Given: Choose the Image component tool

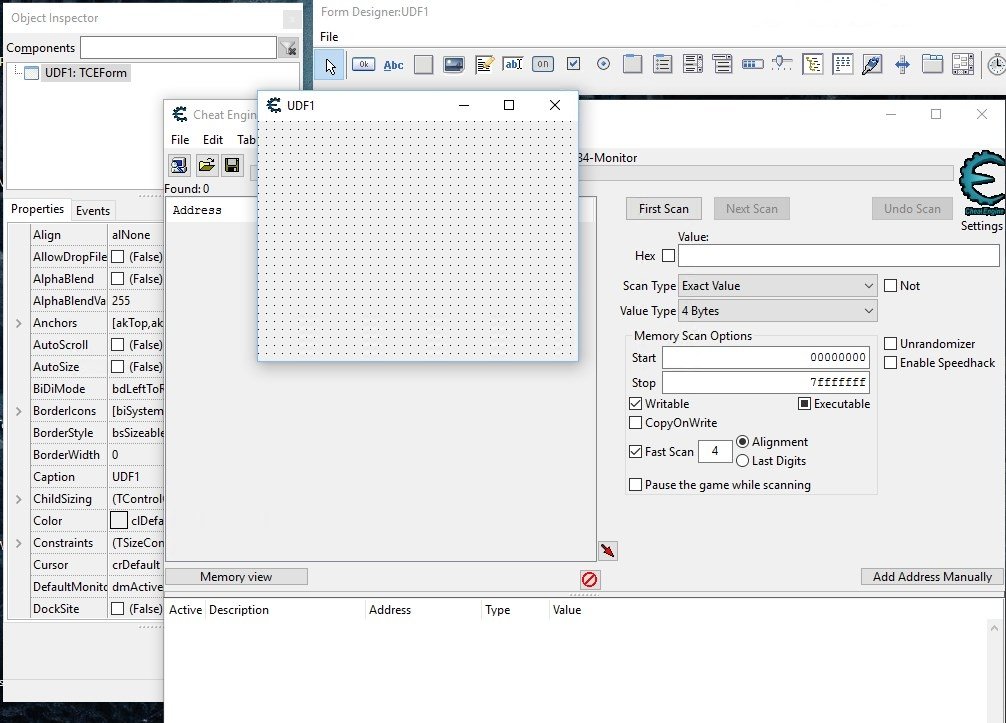Looking at the screenshot, I should point(453,65).
